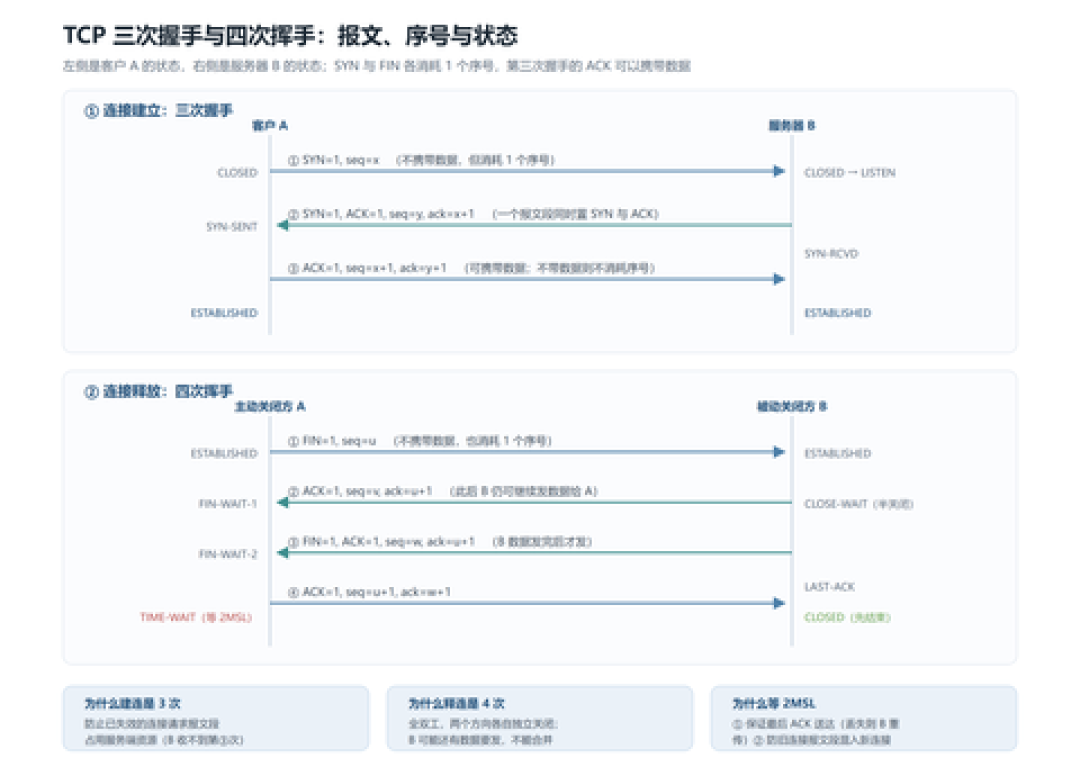Click the 'ACK=1, seq=v, ack=u+1' label
The image size is (1080, 776).
point(367,491)
